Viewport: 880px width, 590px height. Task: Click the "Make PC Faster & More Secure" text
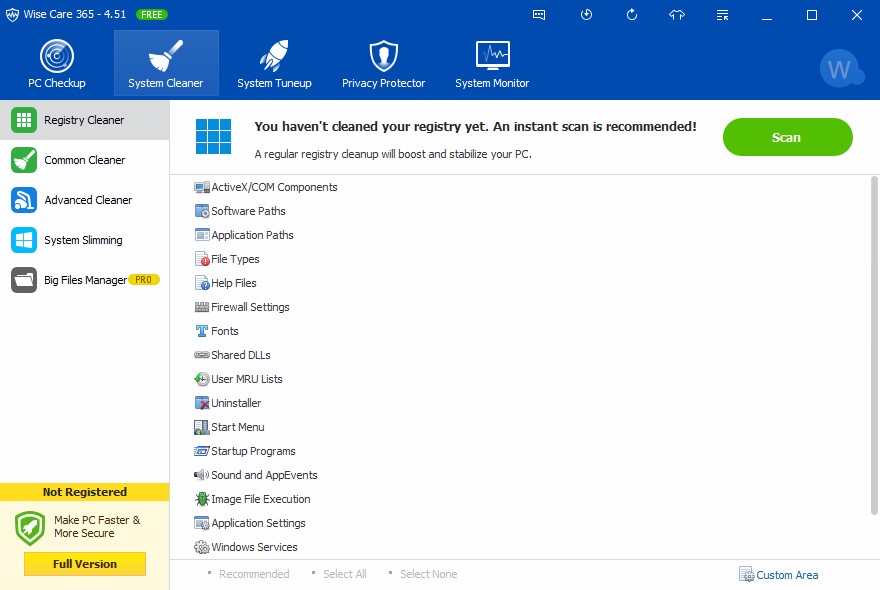pyautogui.click(x=97, y=527)
